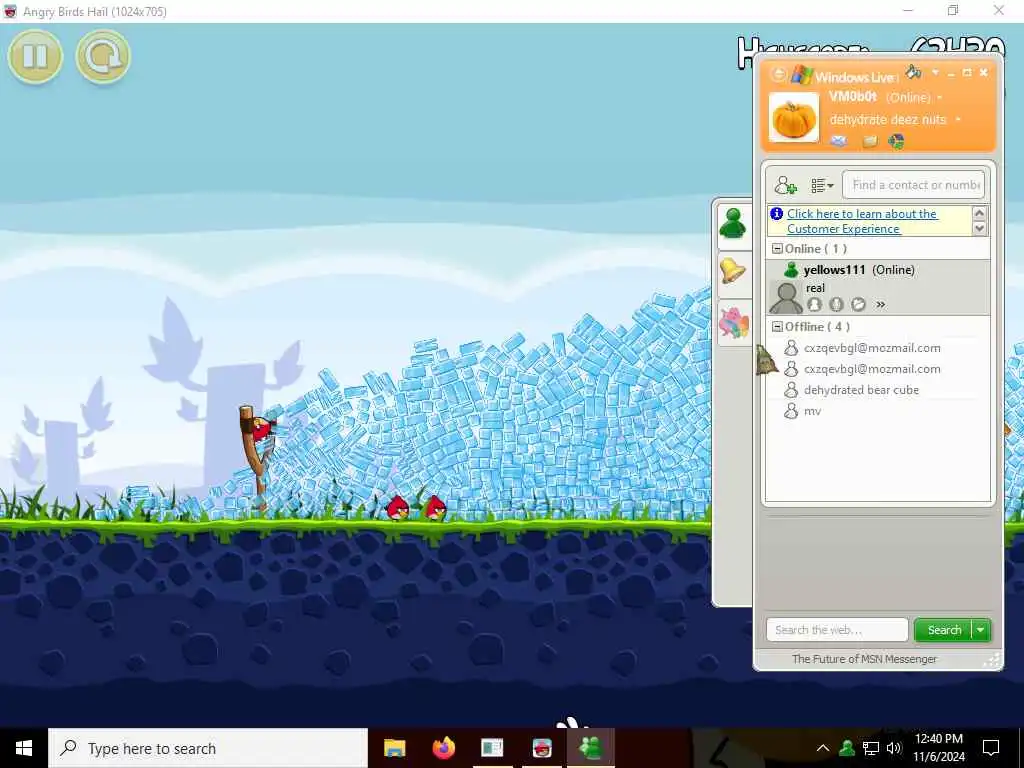Open the paintbrush color scheme icon
This screenshot has height=768, width=1024.
[914, 72]
